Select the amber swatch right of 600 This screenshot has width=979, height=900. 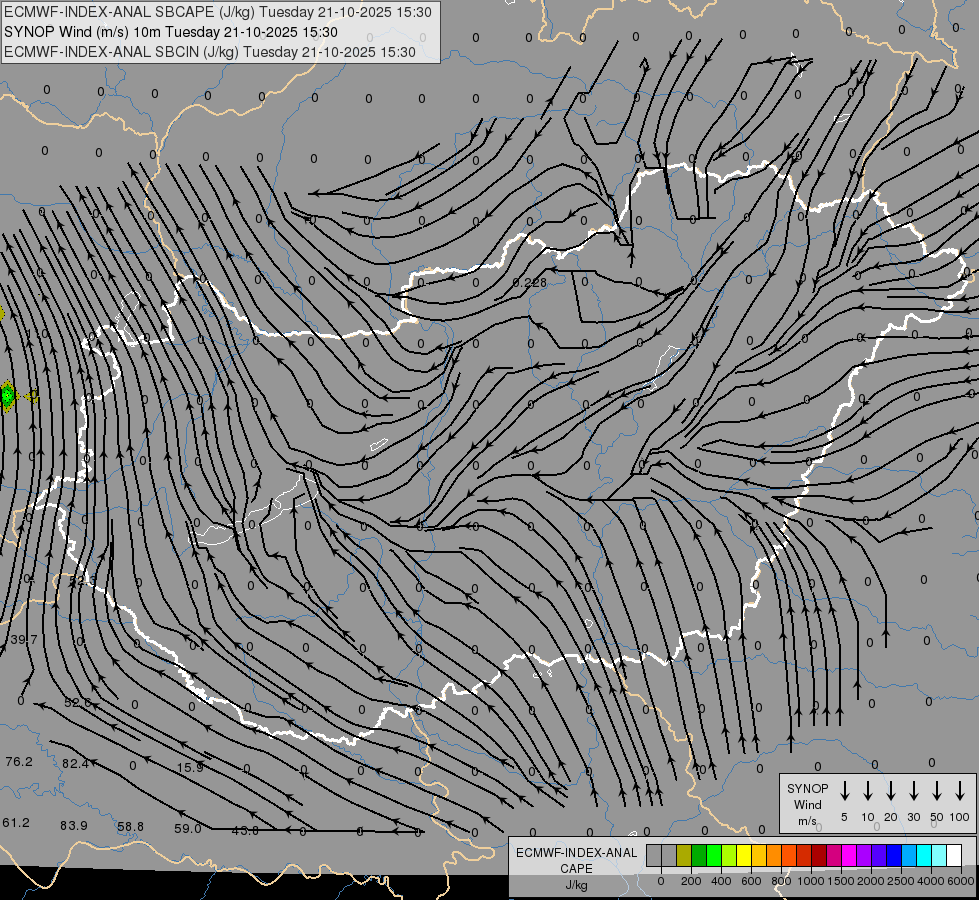point(760,855)
